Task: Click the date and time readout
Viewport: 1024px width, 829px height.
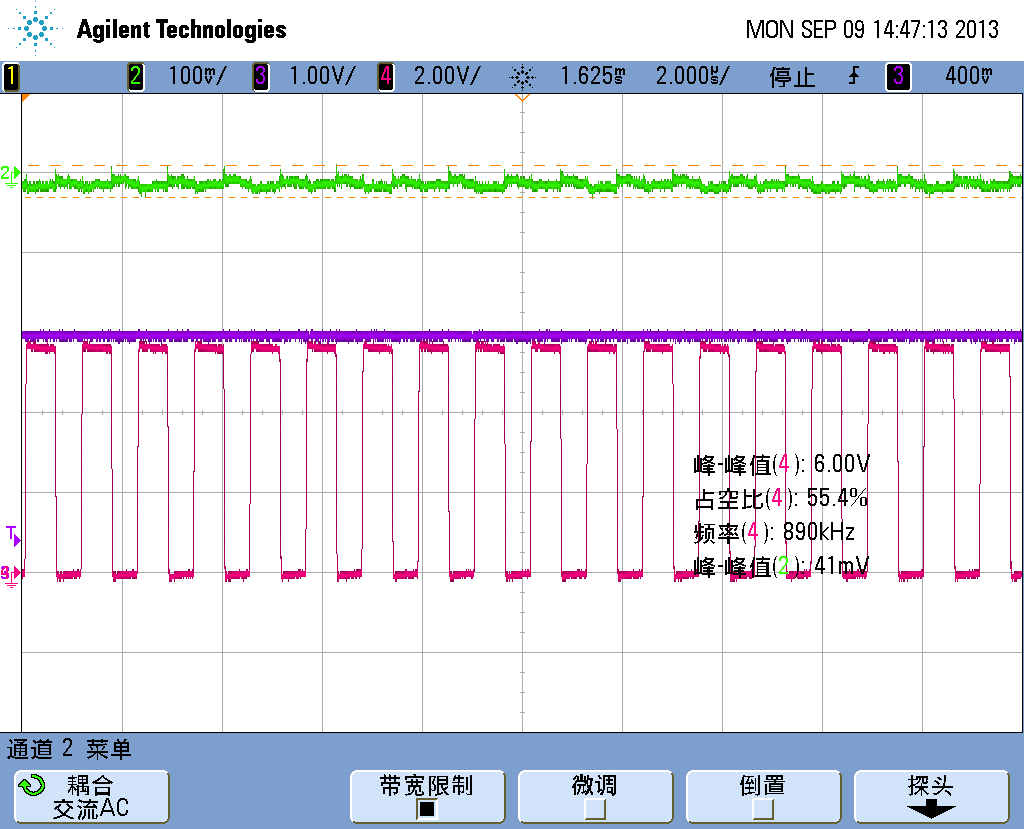Action: [872, 29]
